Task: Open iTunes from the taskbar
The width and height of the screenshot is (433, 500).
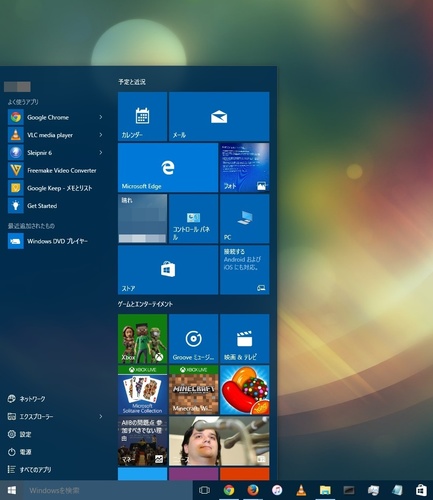Action: tap(277, 490)
